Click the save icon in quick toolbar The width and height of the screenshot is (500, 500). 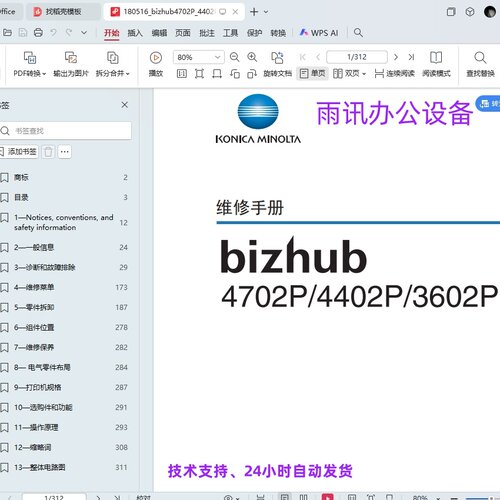point(23,33)
